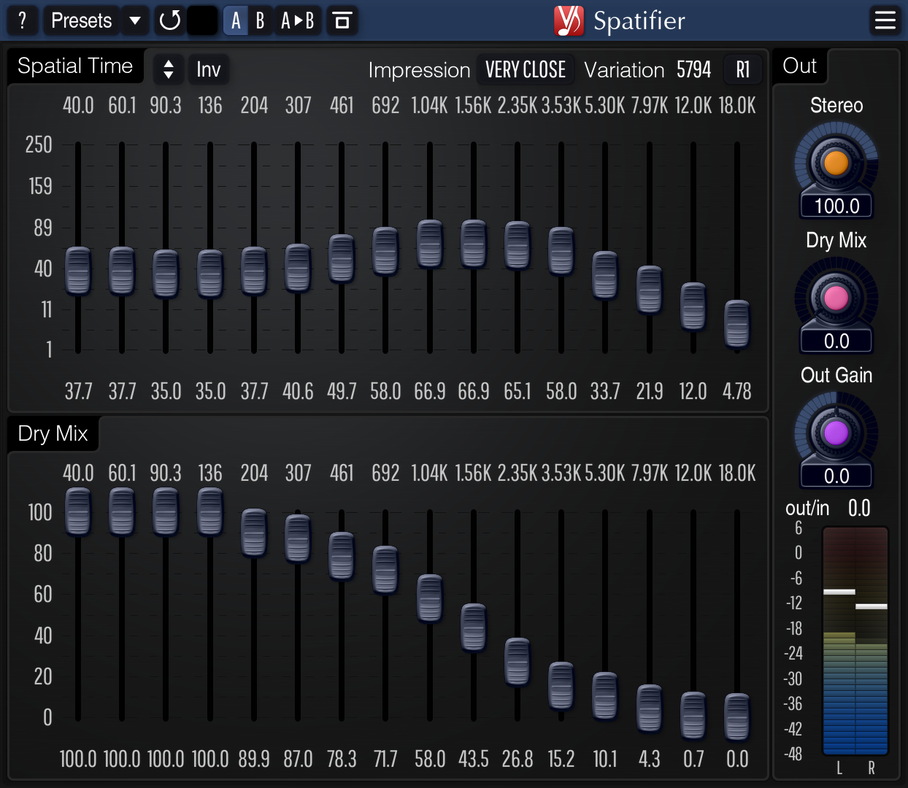This screenshot has width=908, height=788.
Task: Click the Spatial Time value 66.9 under 1.04K
Action: tap(430, 392)
